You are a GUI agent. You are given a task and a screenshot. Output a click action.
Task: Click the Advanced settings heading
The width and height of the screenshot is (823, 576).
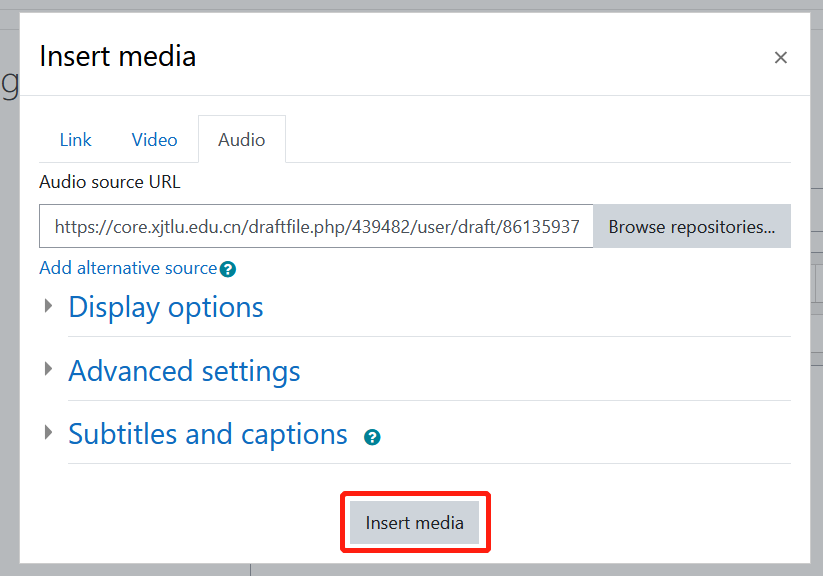coord(184,371)
